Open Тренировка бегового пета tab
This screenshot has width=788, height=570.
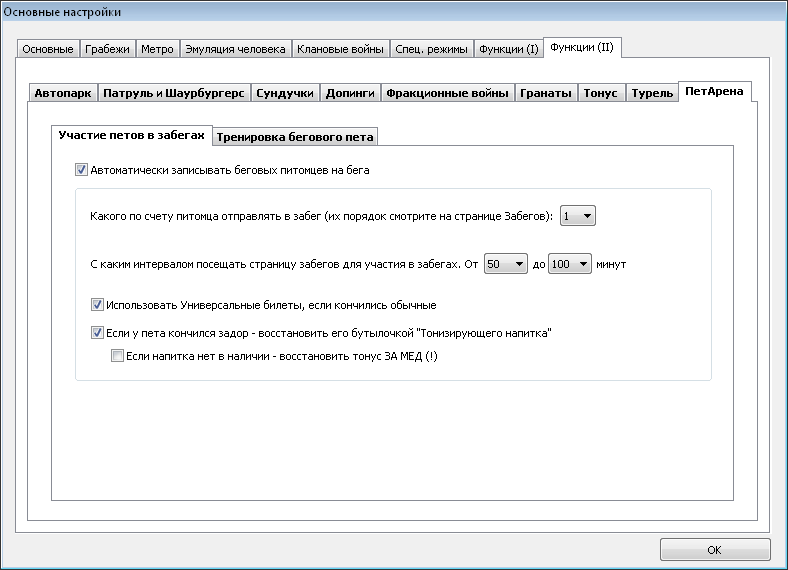(295, 137)
